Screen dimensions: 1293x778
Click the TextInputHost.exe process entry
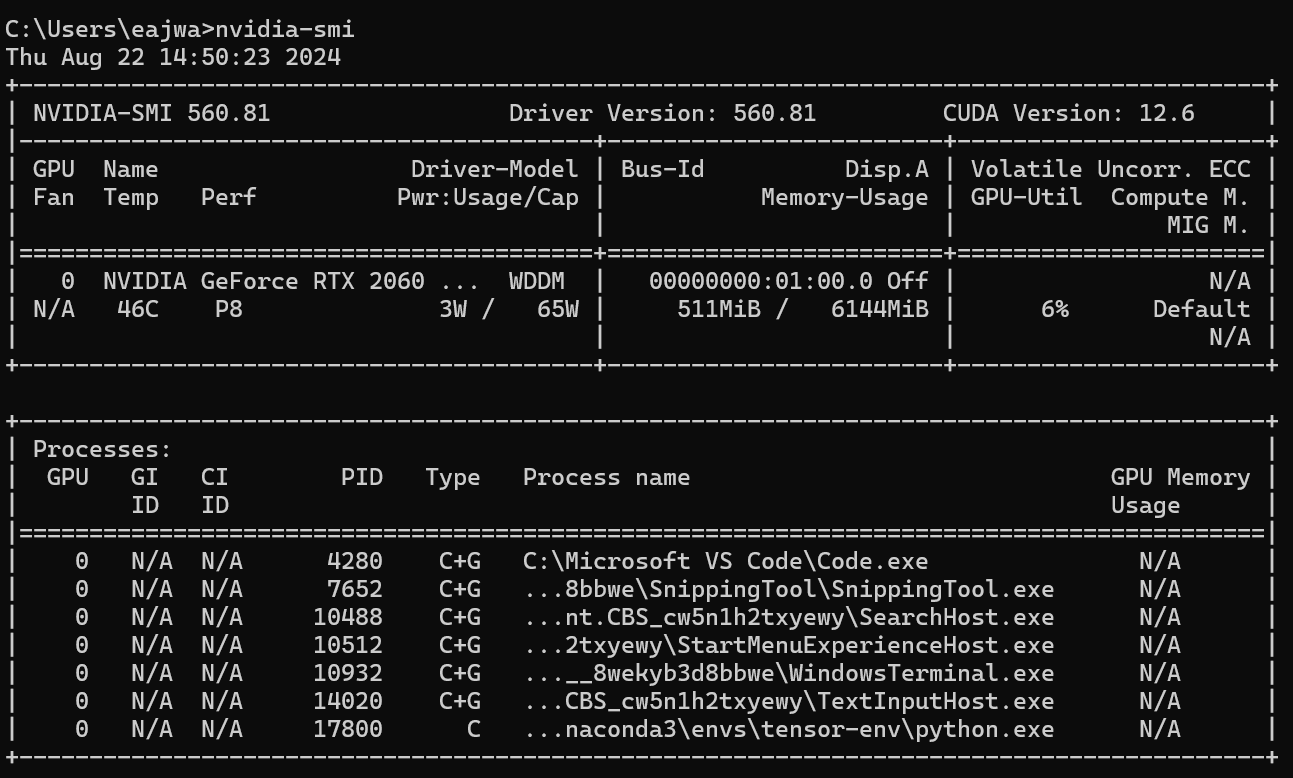[x=788, y=701]
